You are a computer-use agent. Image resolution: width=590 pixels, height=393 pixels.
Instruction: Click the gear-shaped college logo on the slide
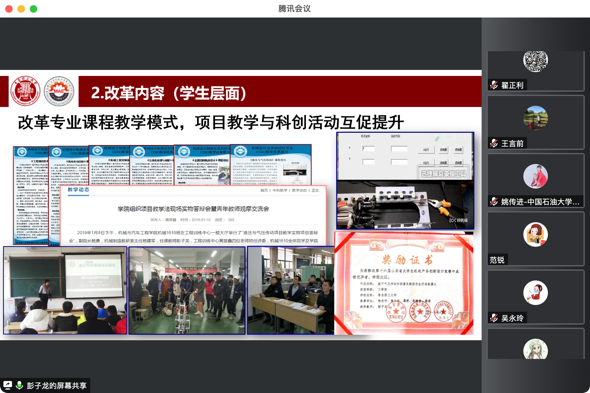59,91
